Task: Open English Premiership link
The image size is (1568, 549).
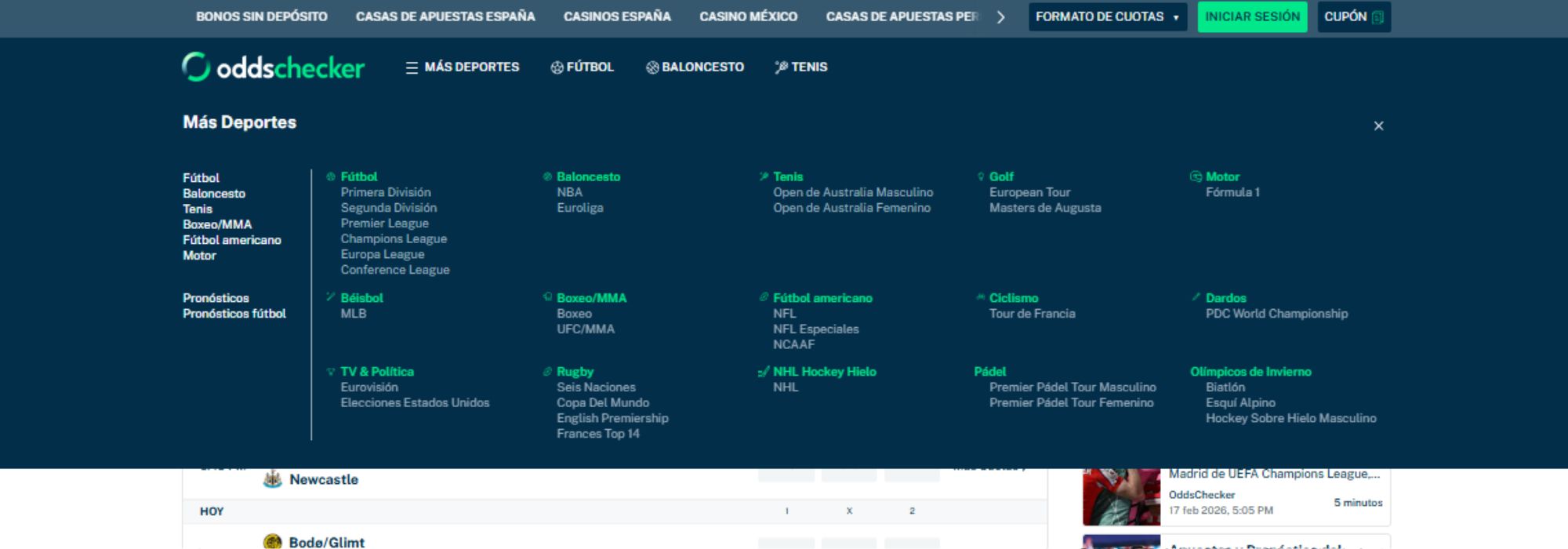Action: tap(613, 419)
